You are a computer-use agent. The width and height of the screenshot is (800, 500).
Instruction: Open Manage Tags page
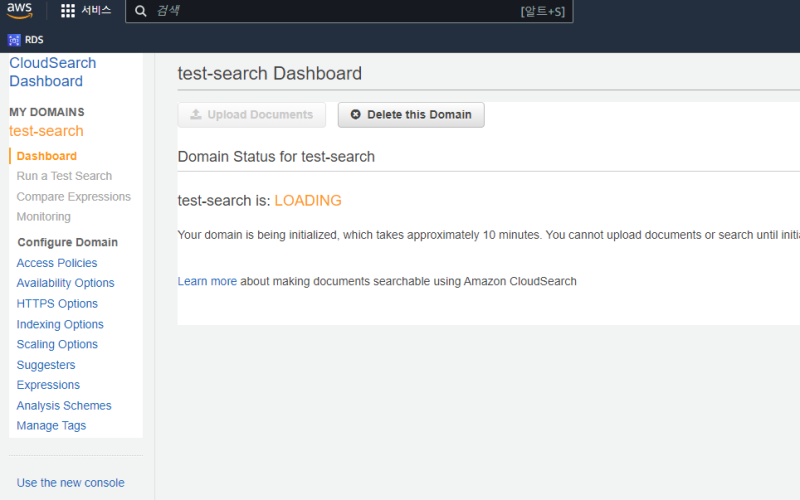pos(51,425)
